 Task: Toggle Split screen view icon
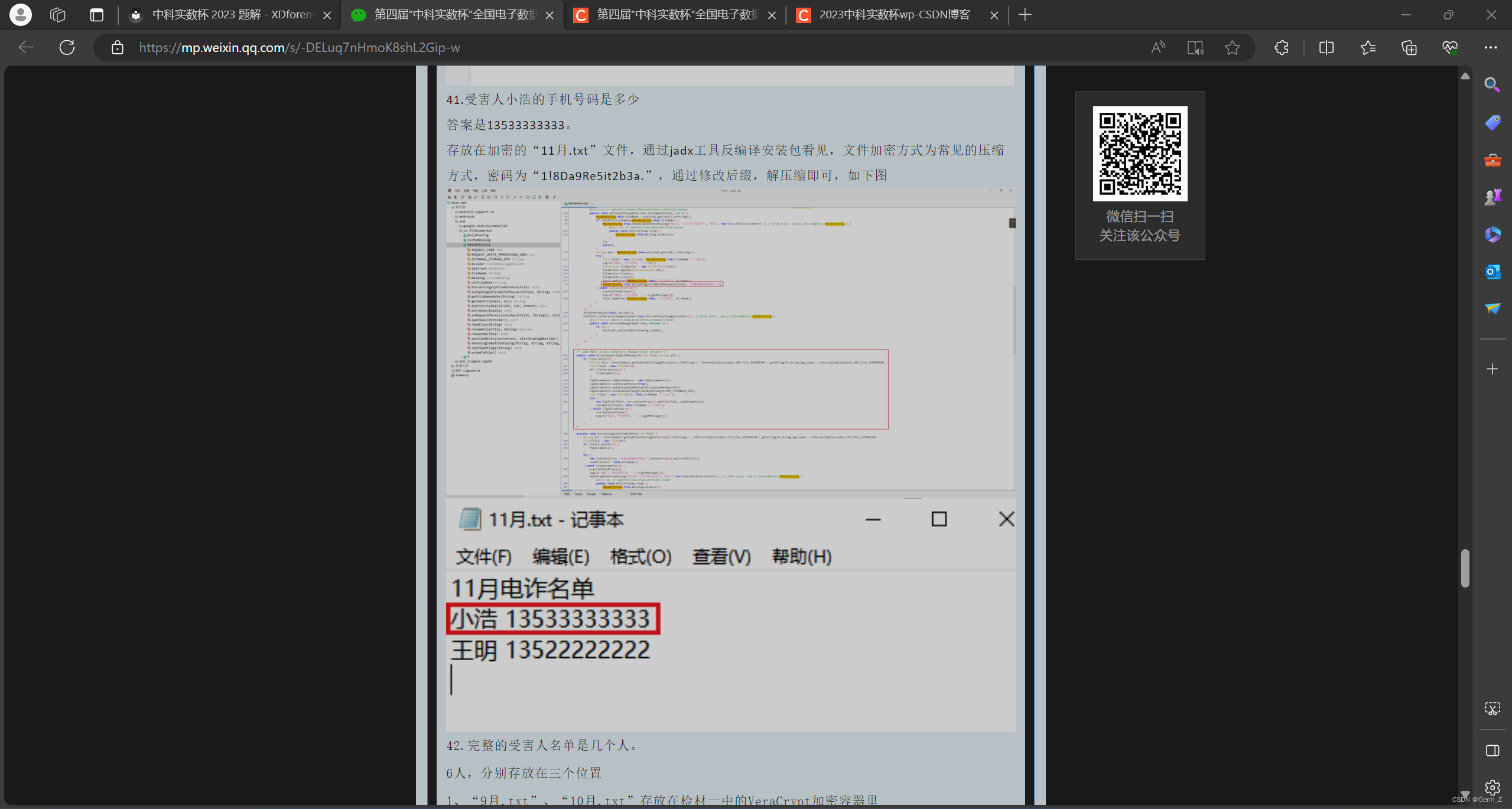[1326, 47]
